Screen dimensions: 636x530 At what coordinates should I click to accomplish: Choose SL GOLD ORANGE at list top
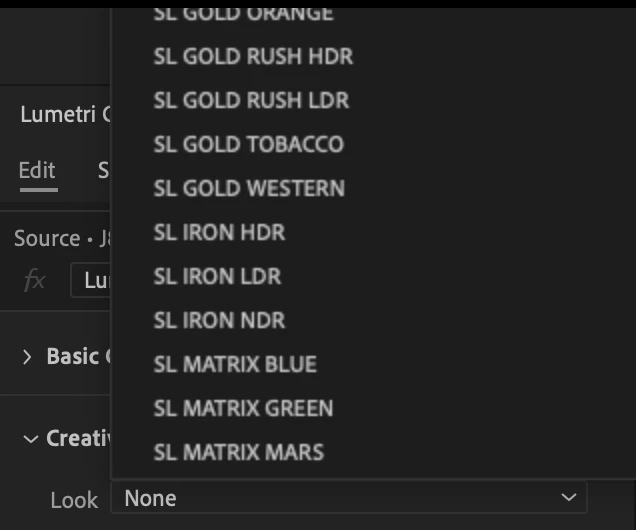click(x=243, y=14)
